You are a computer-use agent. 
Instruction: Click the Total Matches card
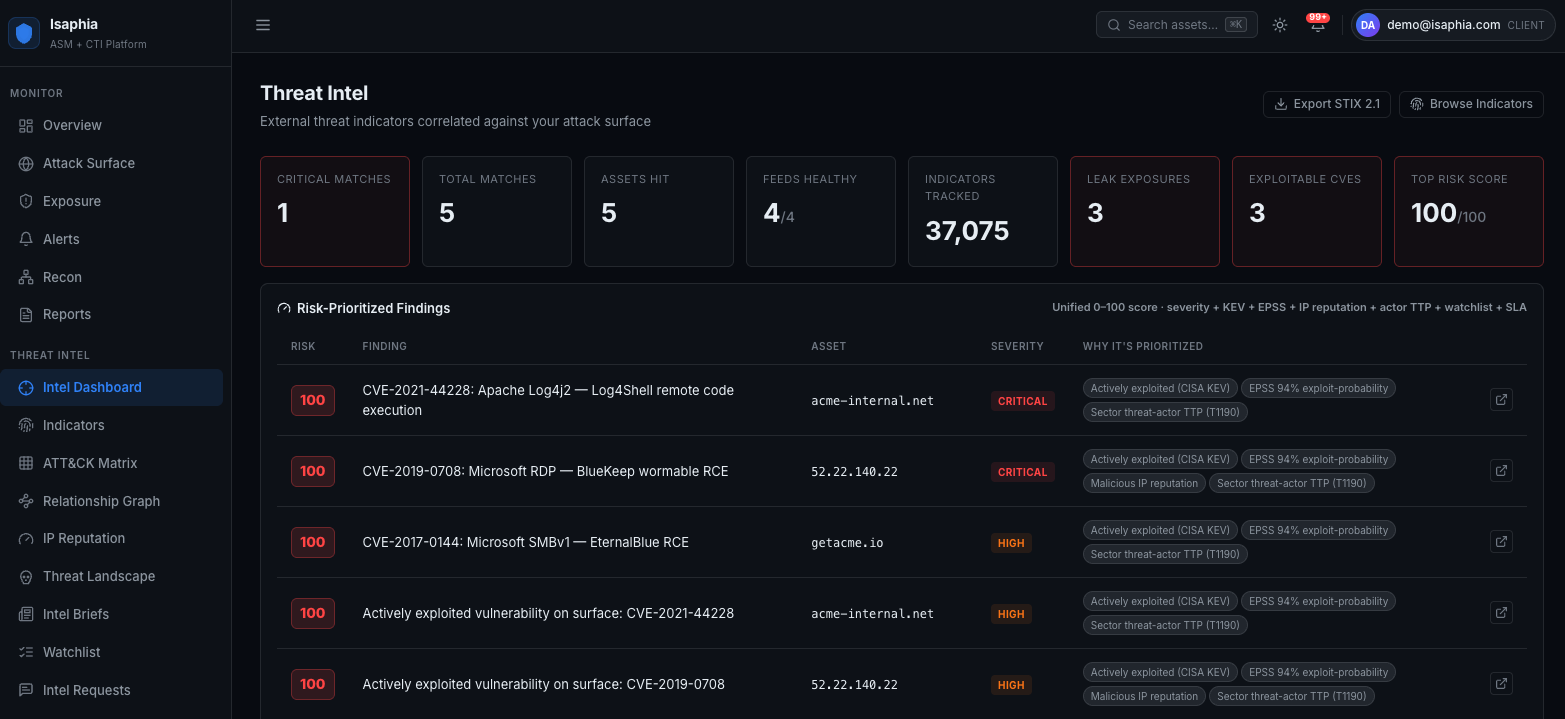pyautogui.click(x=497, y=211)
